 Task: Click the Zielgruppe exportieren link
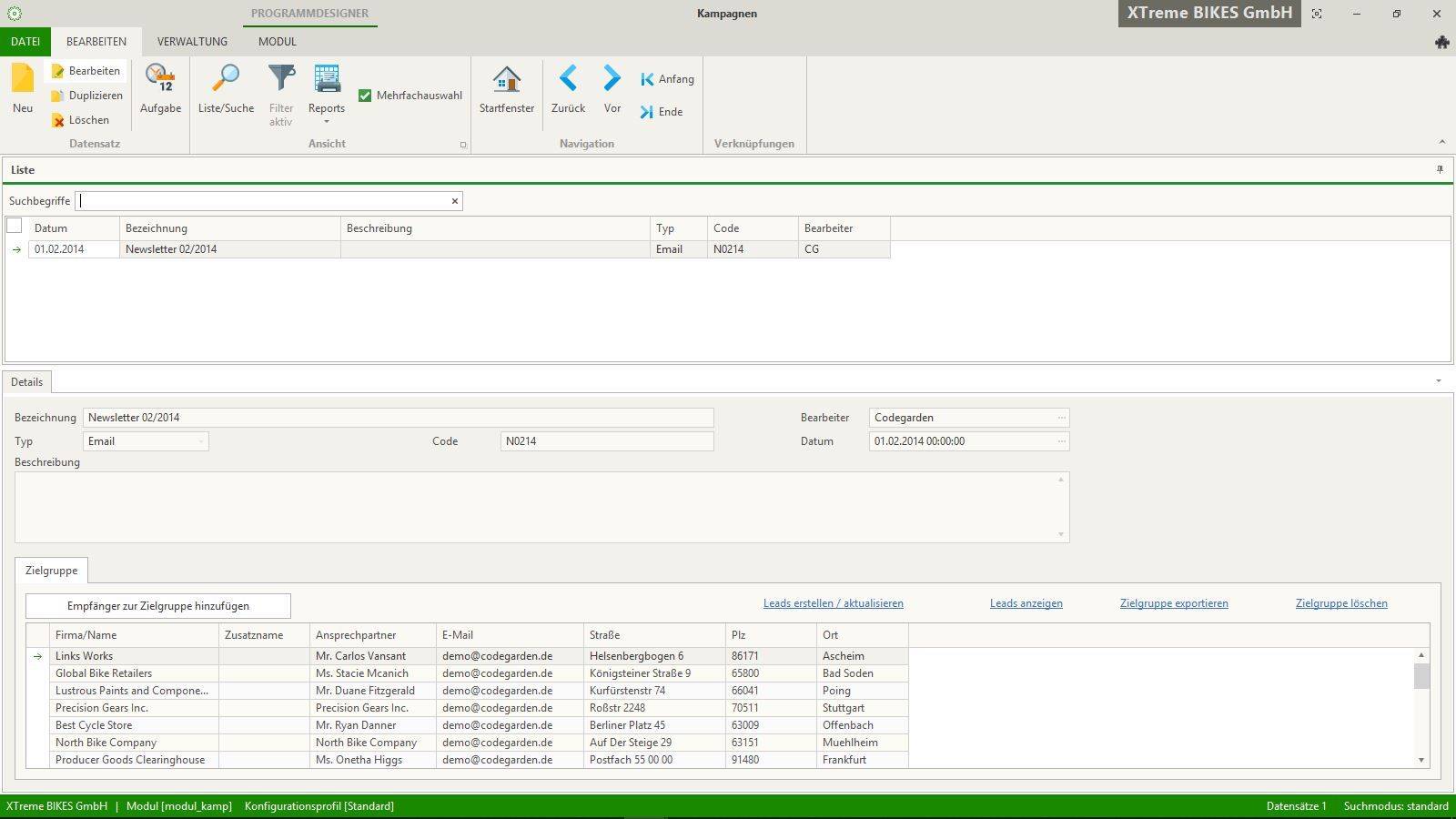(x=1174, y=603)
